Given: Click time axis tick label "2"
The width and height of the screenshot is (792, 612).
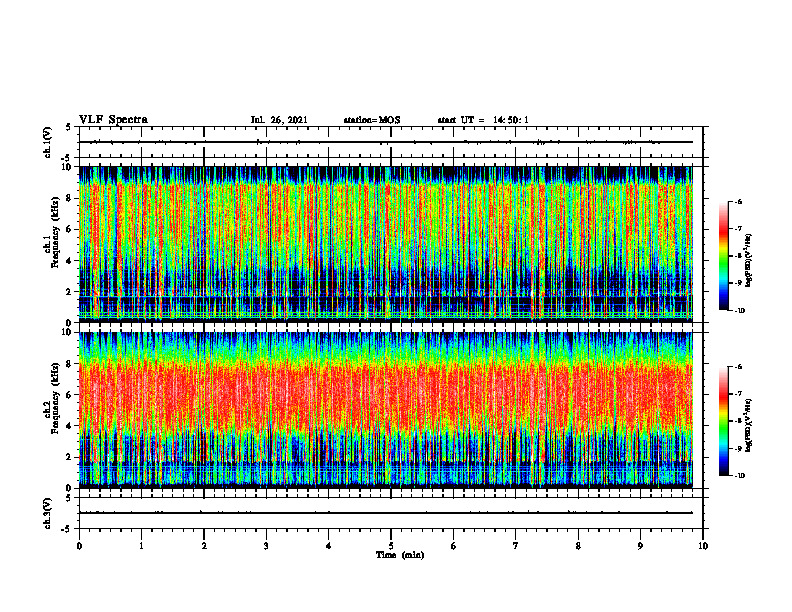Looking at the screenshot, I should point(204,546).
